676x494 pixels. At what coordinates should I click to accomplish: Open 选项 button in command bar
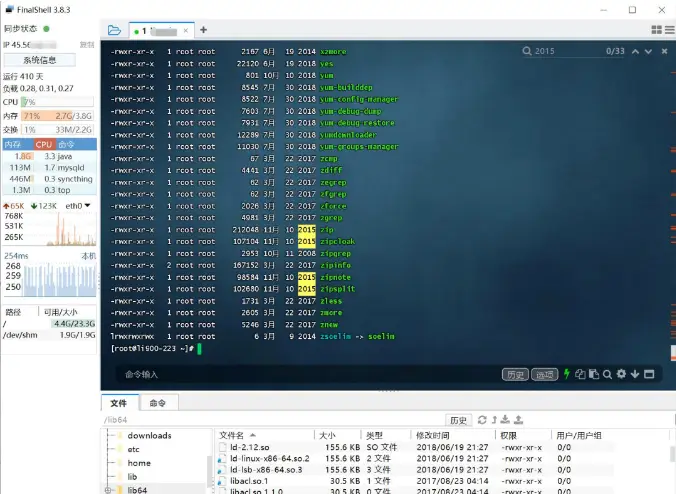[x=545, y=375]
